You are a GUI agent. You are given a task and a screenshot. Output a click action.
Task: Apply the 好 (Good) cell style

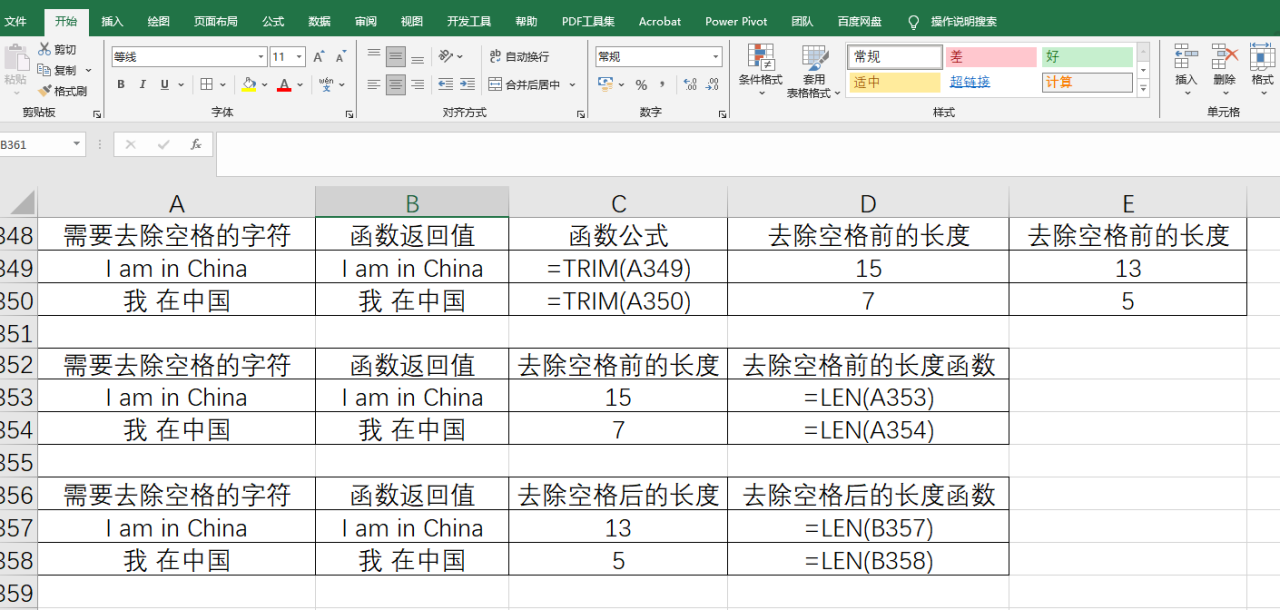[x=1087, y=57]
